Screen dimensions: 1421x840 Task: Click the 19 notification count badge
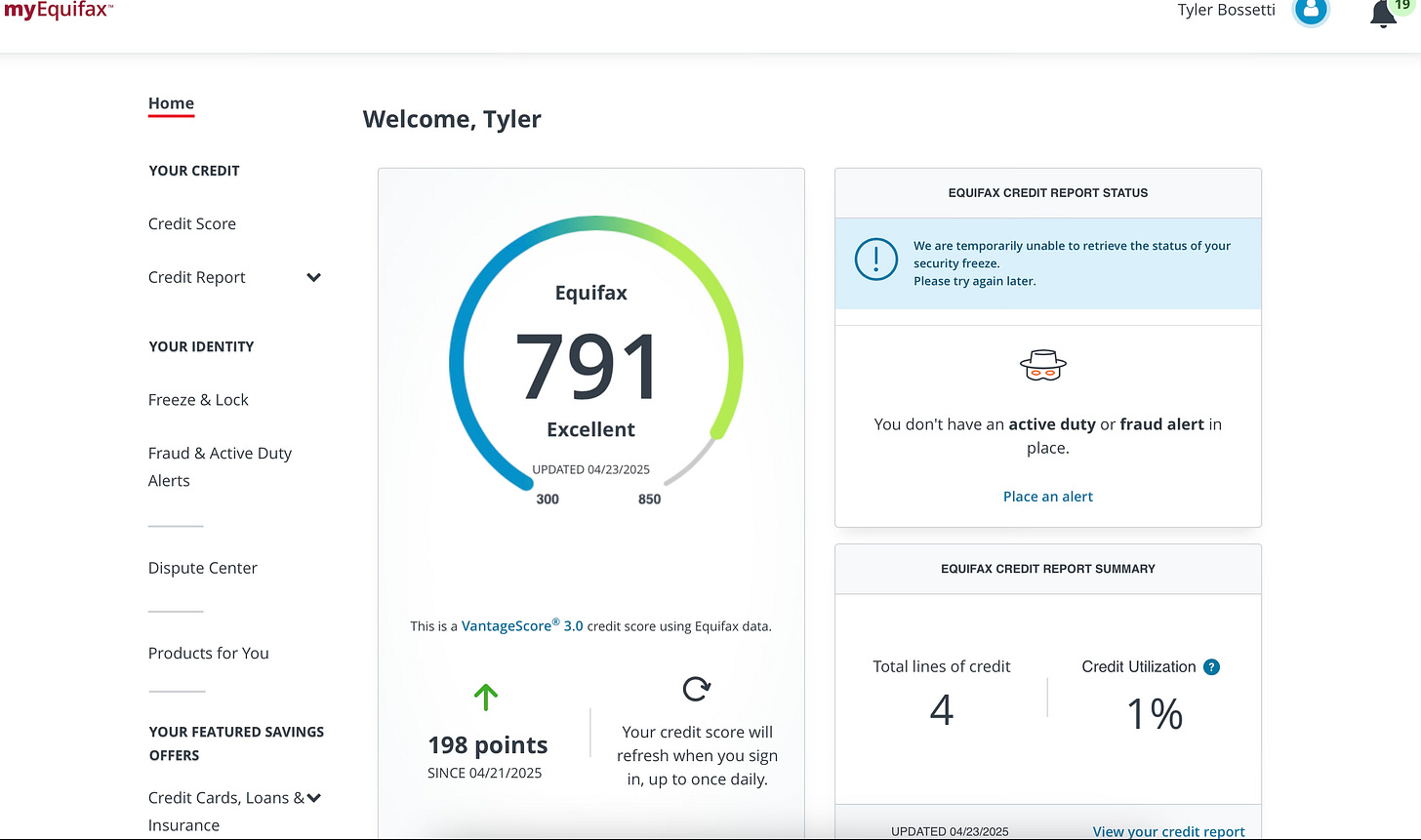pos(1403,6)
